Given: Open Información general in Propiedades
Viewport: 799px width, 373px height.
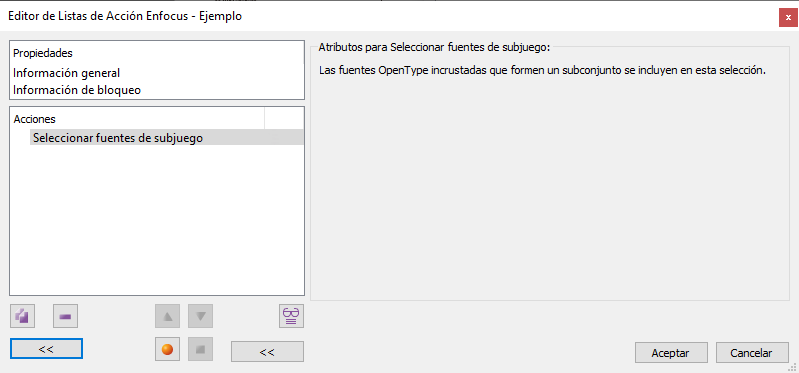Looking at the screenshot, I should point(67,73).
